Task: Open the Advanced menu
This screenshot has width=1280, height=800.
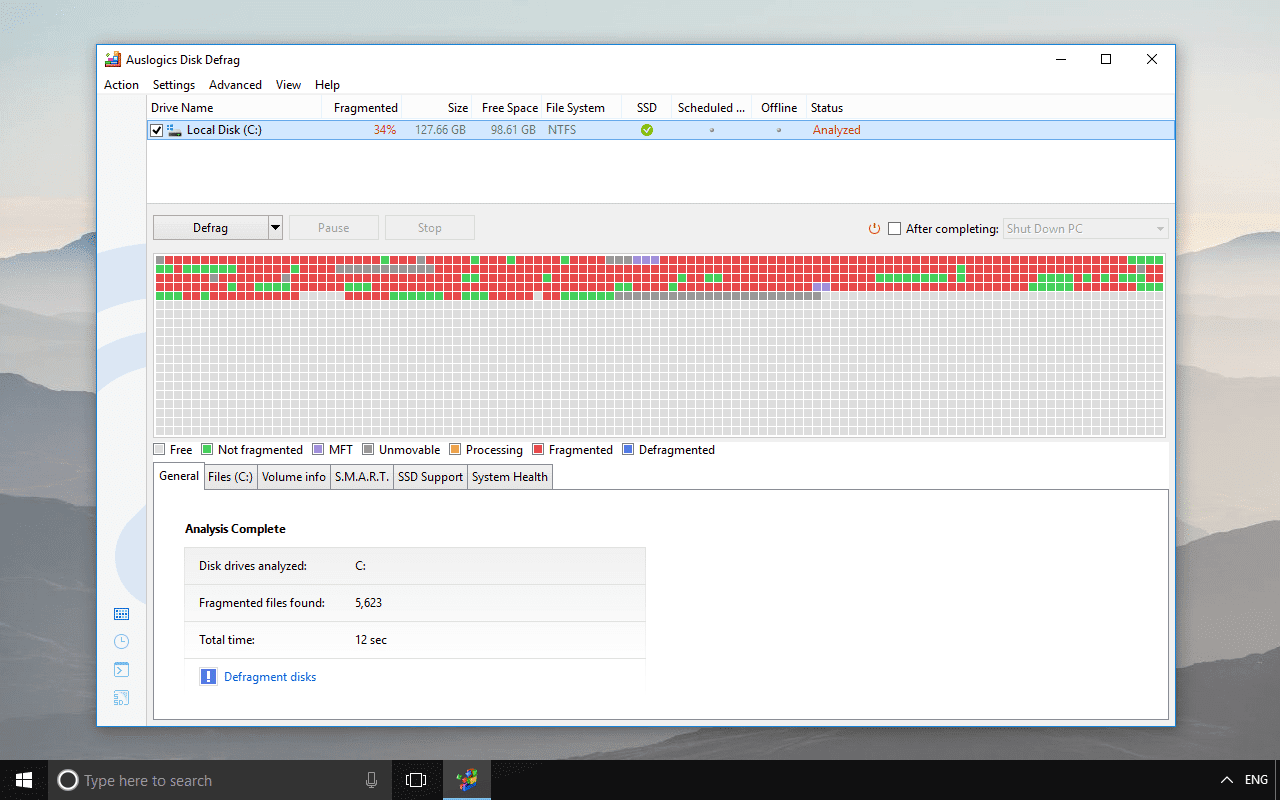Action: [235, 85]
